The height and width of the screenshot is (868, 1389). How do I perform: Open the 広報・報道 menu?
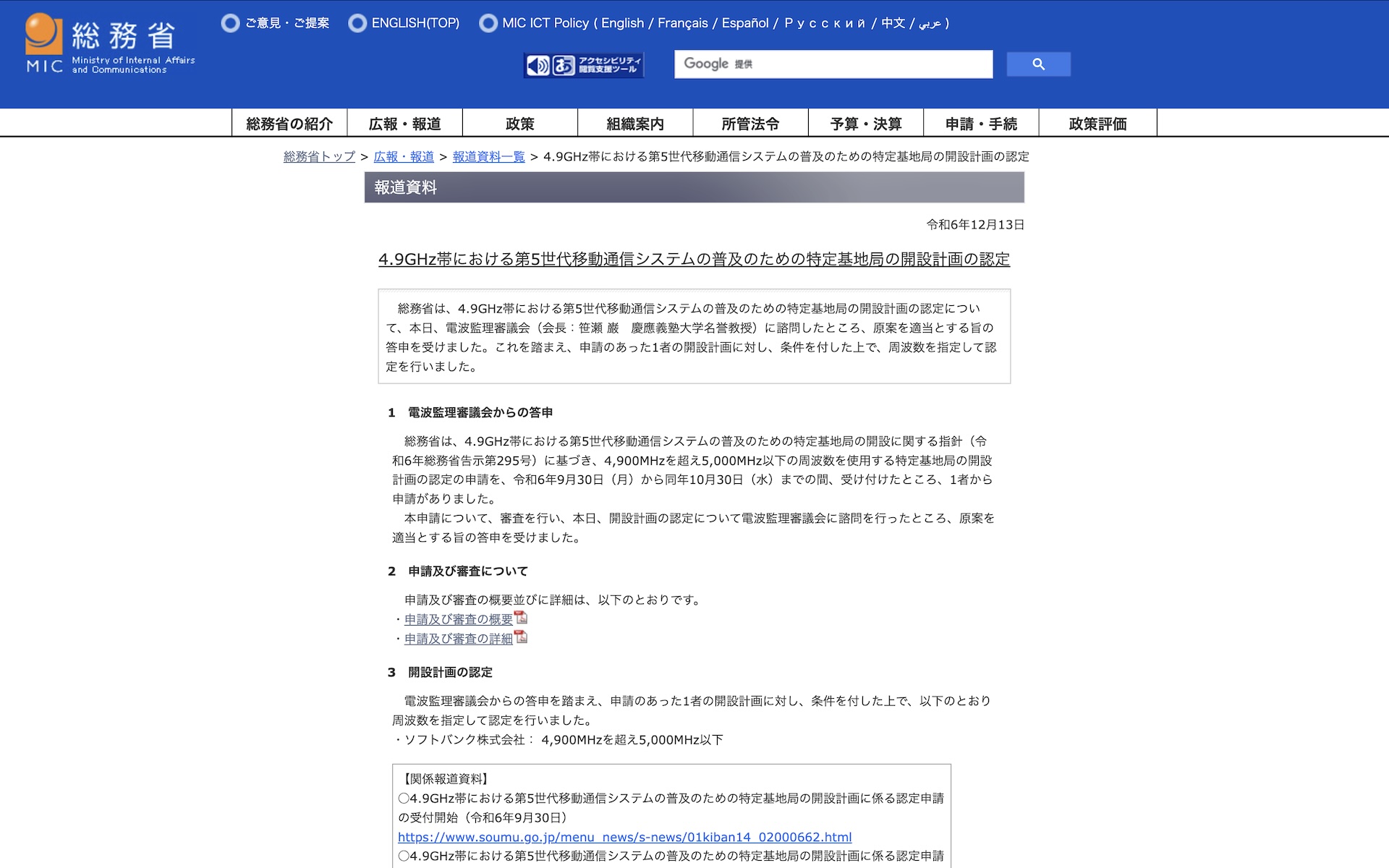[405, 123]
